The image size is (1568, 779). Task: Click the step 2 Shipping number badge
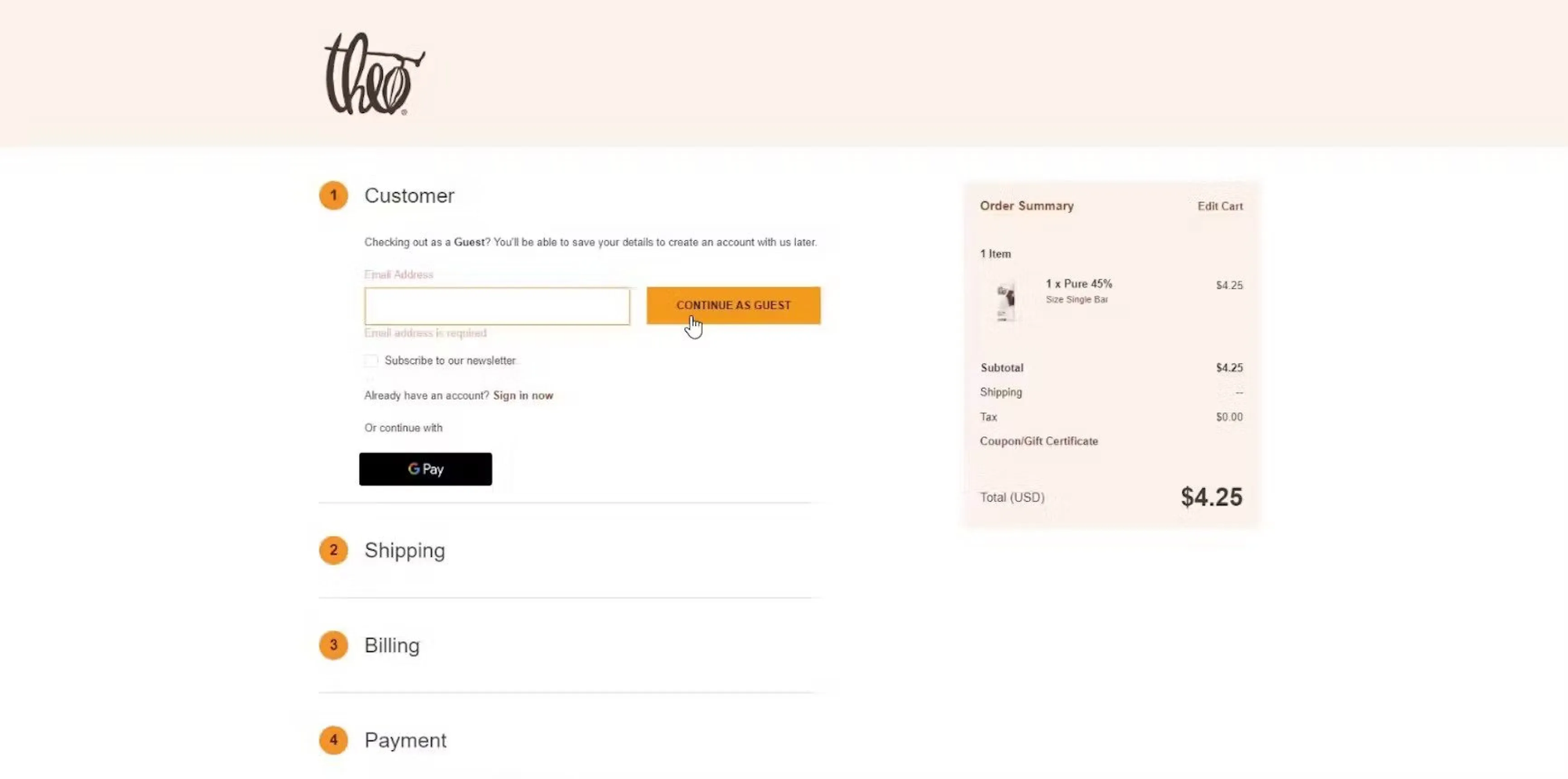(333, 550)
